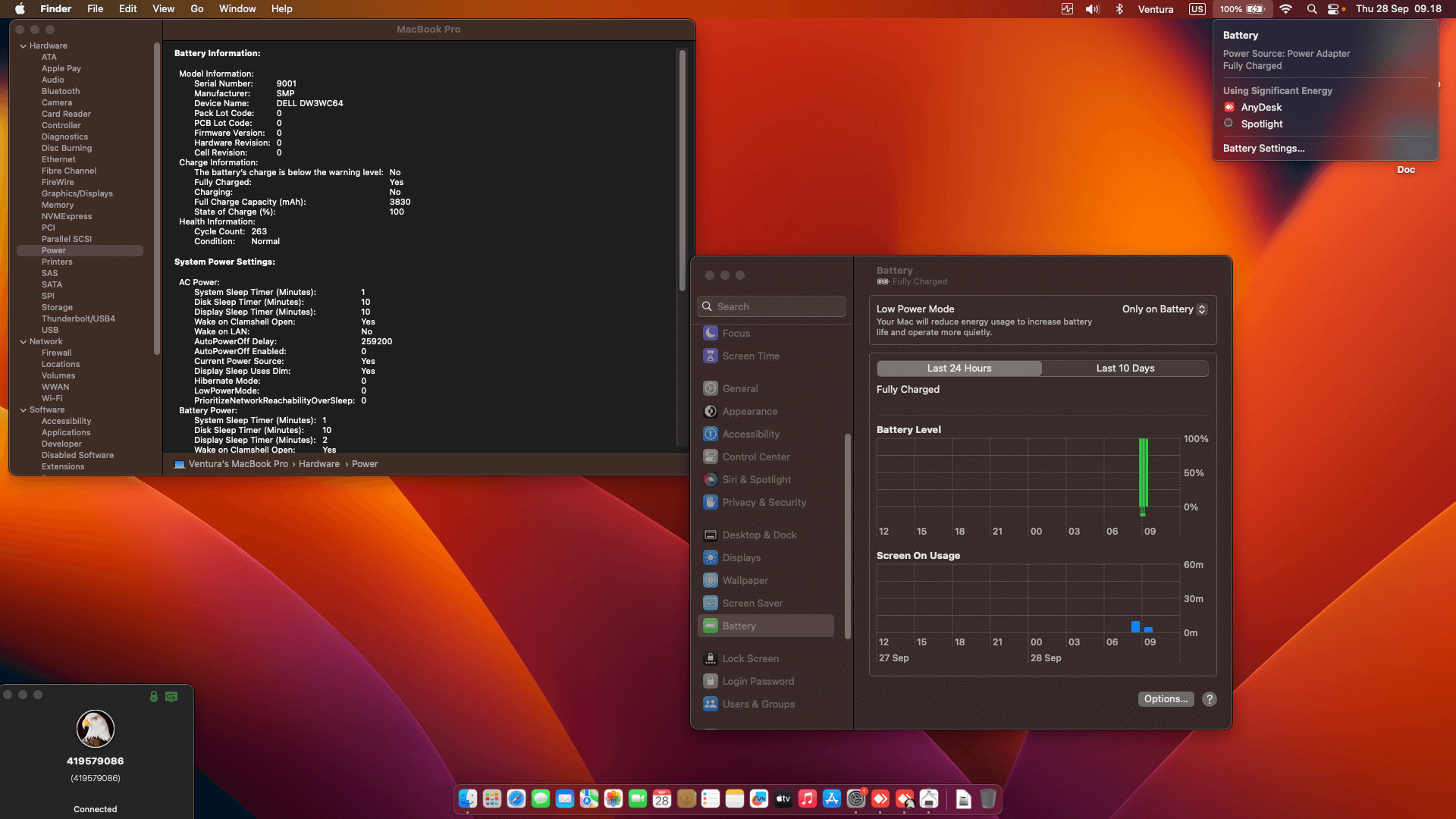Open the App Store from Dock

[832, 799]
